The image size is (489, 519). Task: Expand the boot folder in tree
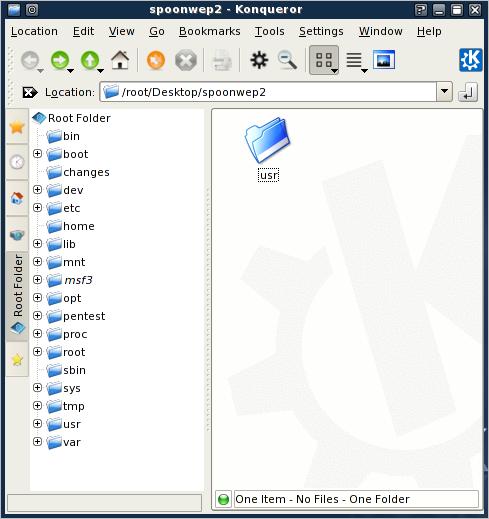(37, 154)
